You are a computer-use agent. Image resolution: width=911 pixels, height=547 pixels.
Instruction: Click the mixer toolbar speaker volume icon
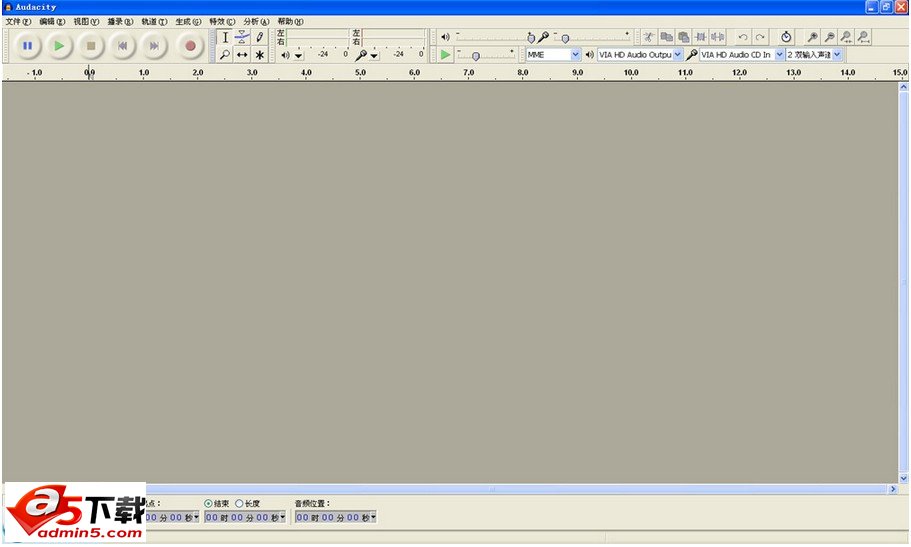click(x=445, y=37)
